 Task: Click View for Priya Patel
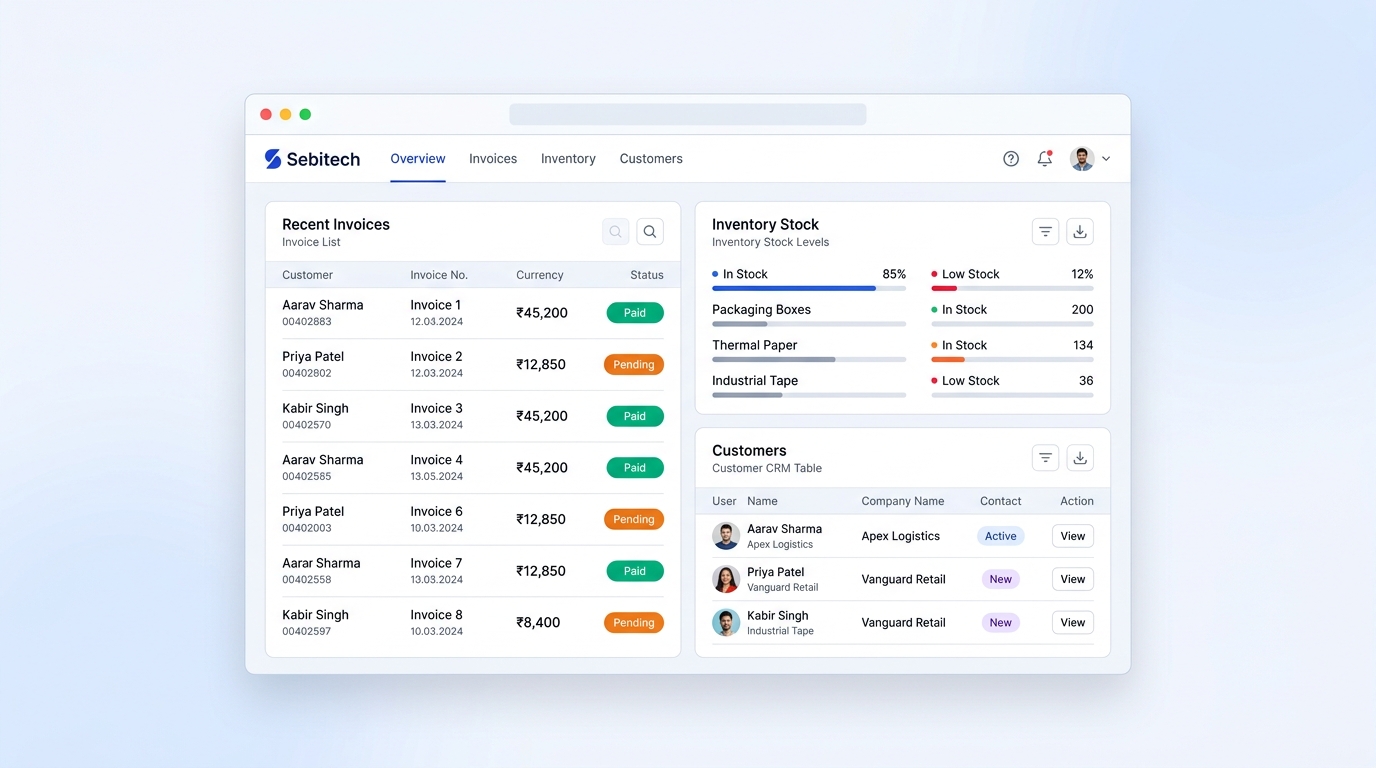pos(1073,579)
